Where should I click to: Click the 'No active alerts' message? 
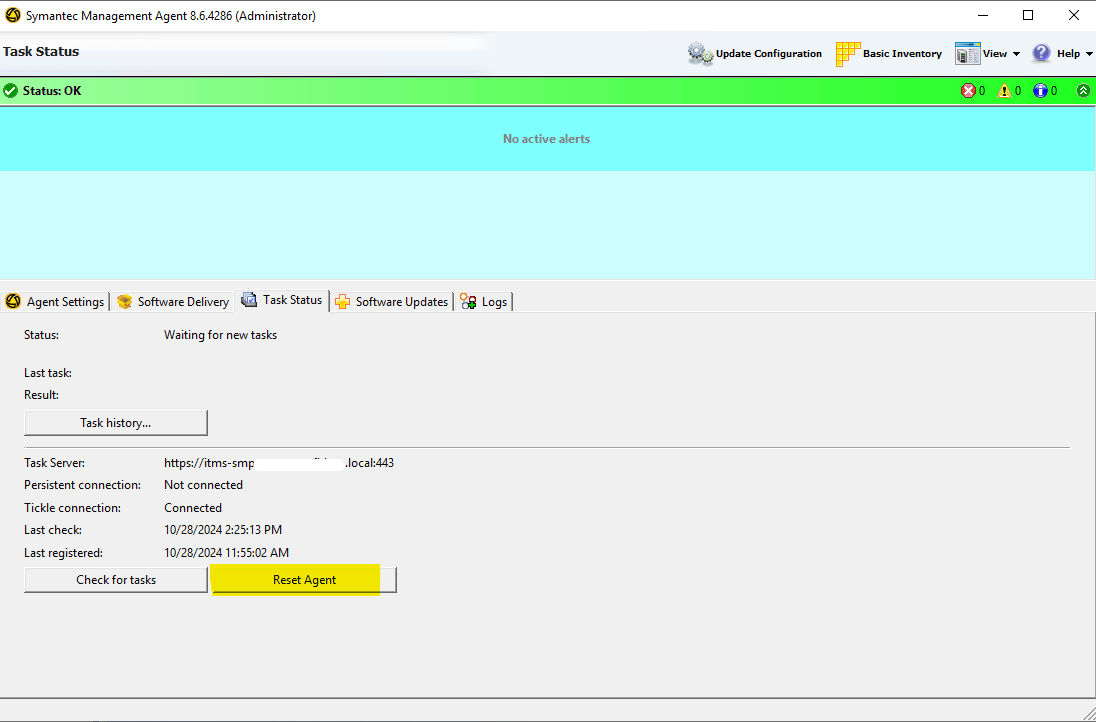(x=547, y=139)
